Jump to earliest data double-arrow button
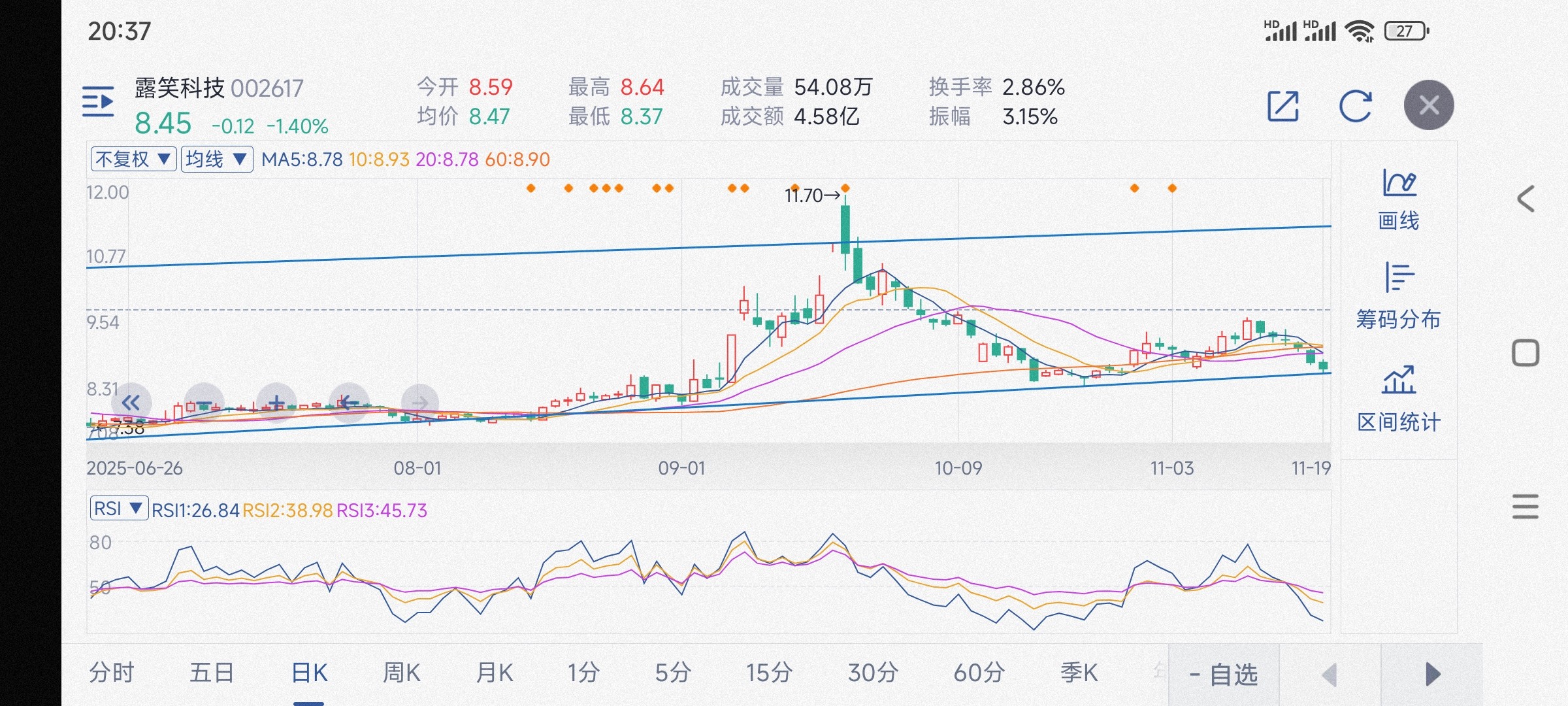The image size is (1568, 706). (131, 402)
